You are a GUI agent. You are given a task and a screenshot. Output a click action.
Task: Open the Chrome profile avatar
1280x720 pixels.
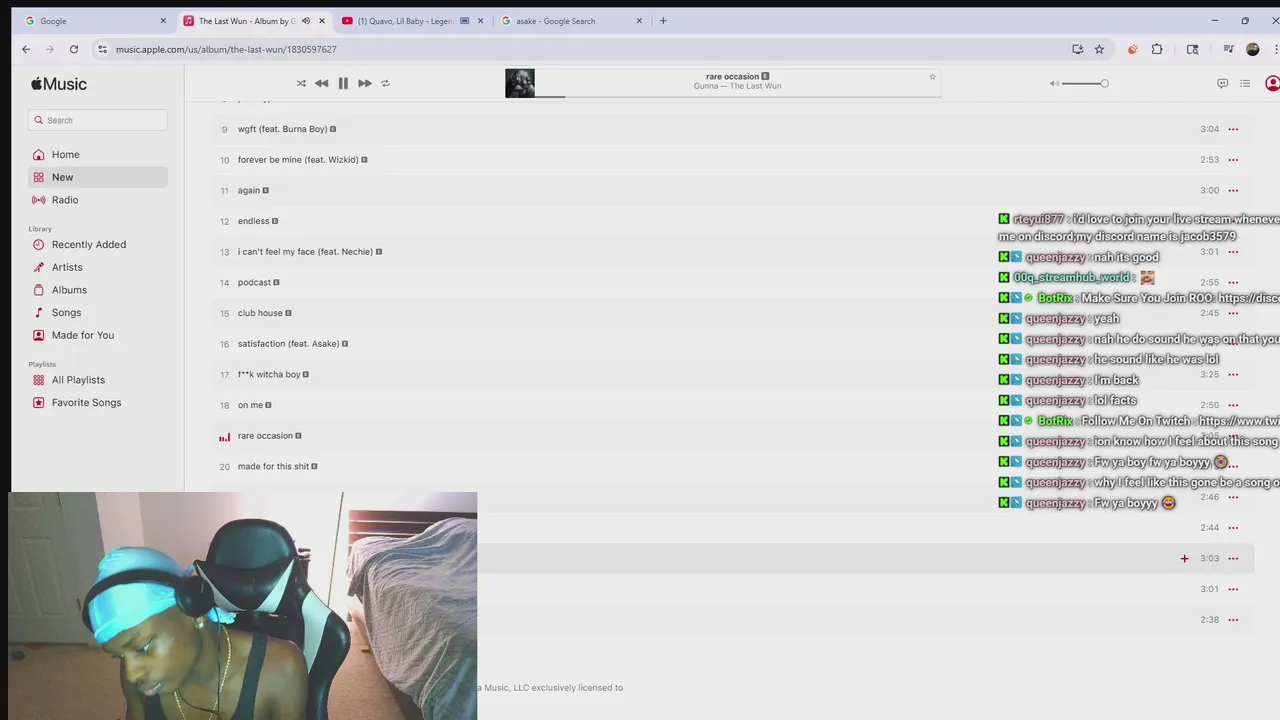tap(1252, 49)
